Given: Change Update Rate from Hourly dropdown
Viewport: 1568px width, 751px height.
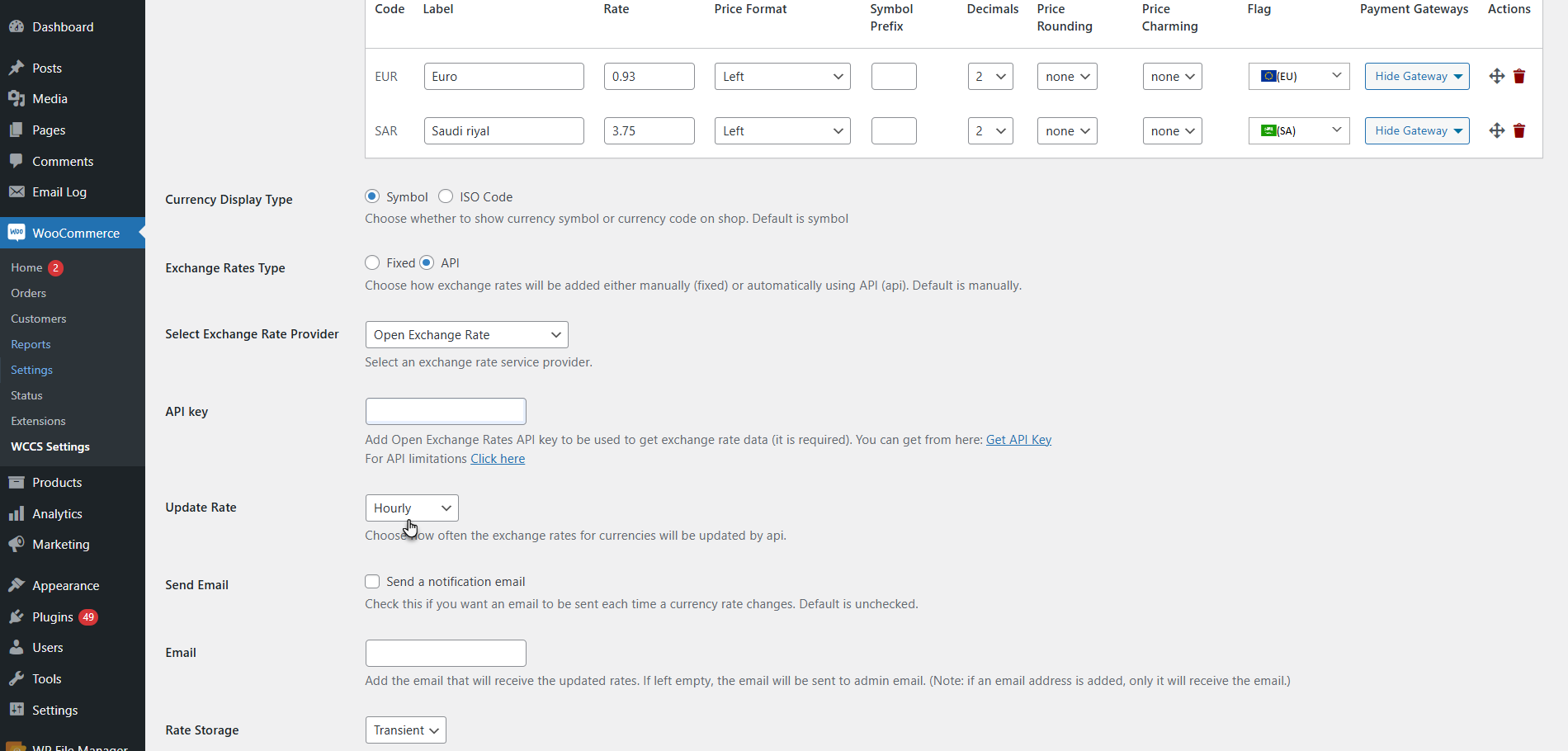Looking at the screenshot, I should coord(411,508).
